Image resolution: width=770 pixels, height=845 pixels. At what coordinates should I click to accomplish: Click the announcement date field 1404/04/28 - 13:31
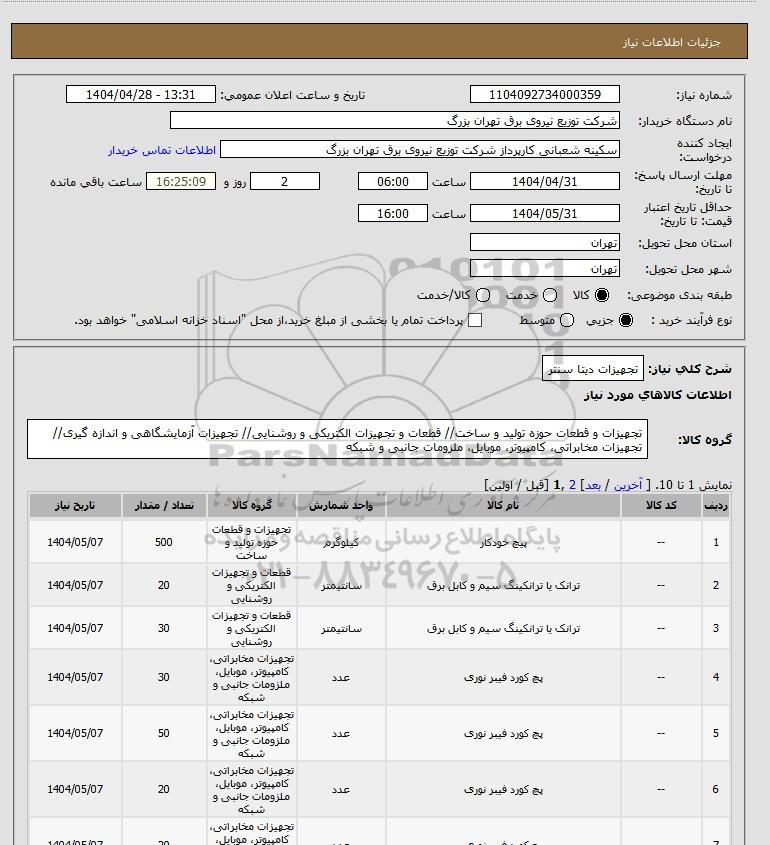[141, 94]
